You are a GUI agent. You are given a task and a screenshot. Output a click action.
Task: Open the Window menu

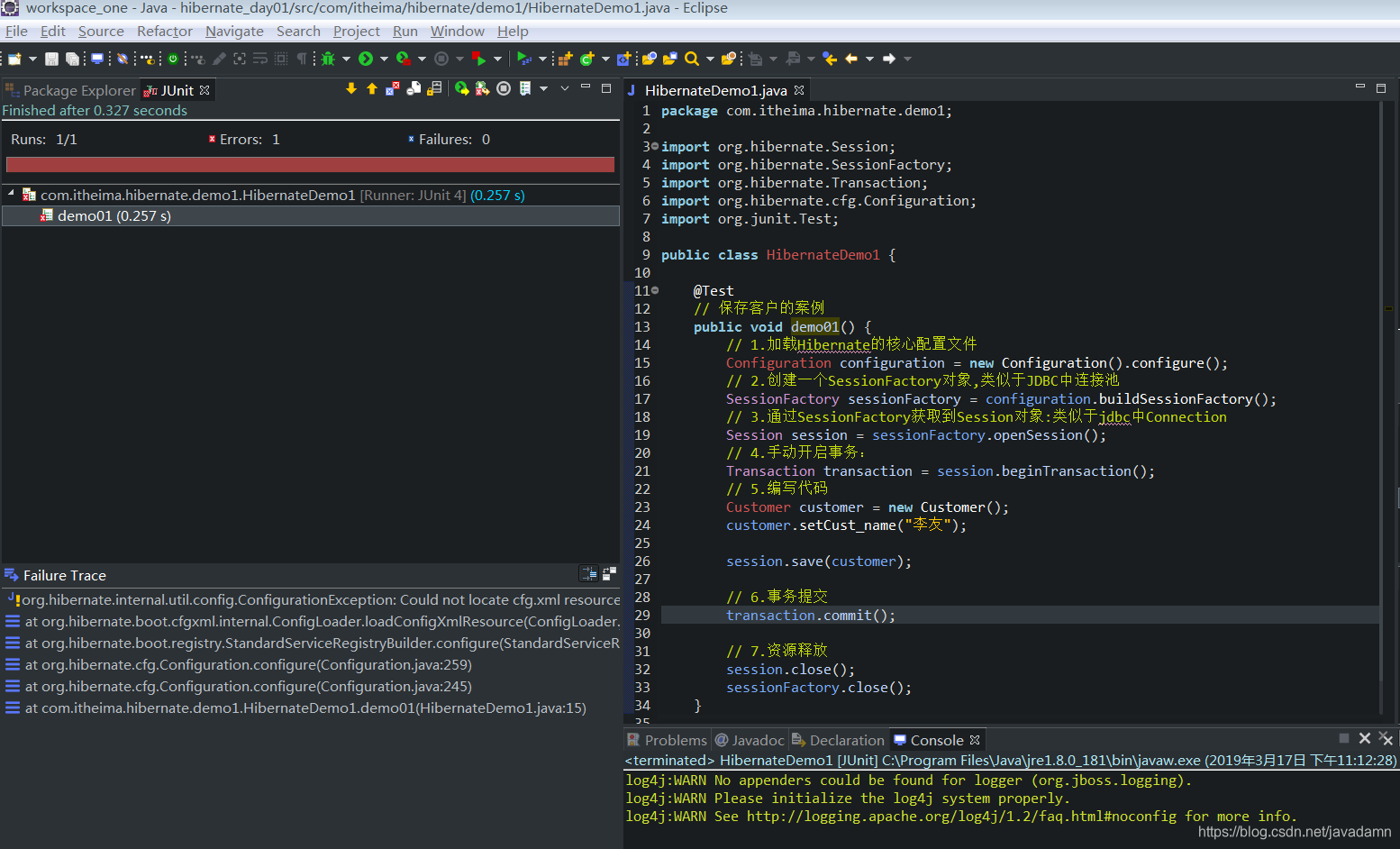(x=458, y=31)
